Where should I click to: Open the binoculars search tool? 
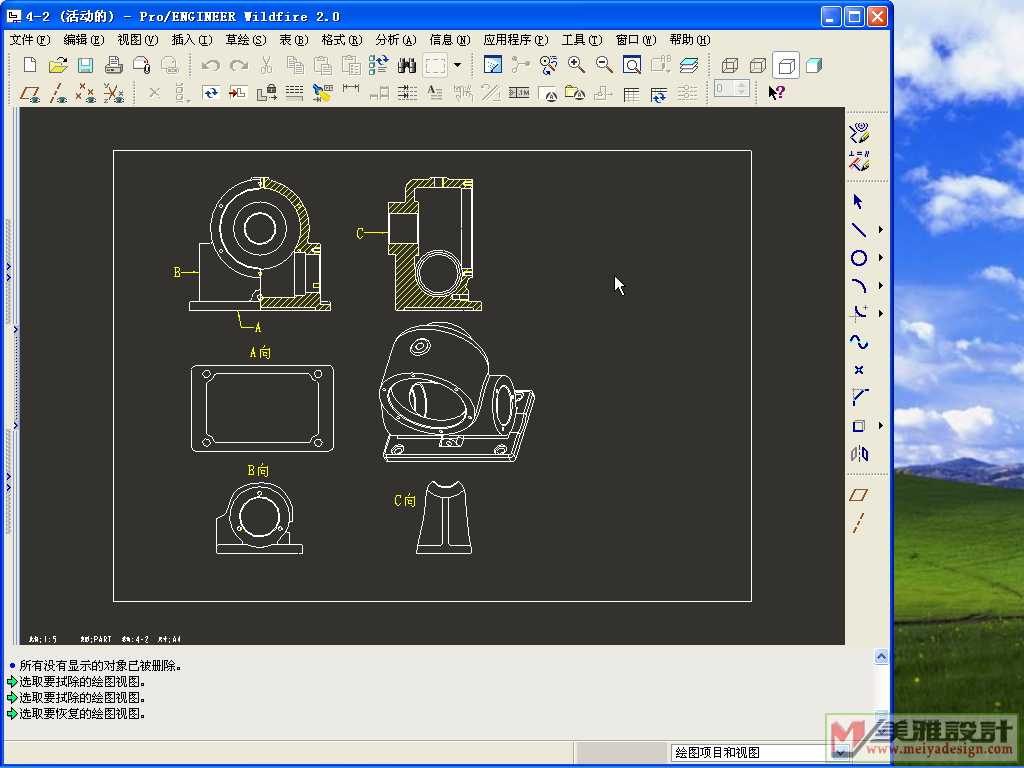(x=407, y=65)
